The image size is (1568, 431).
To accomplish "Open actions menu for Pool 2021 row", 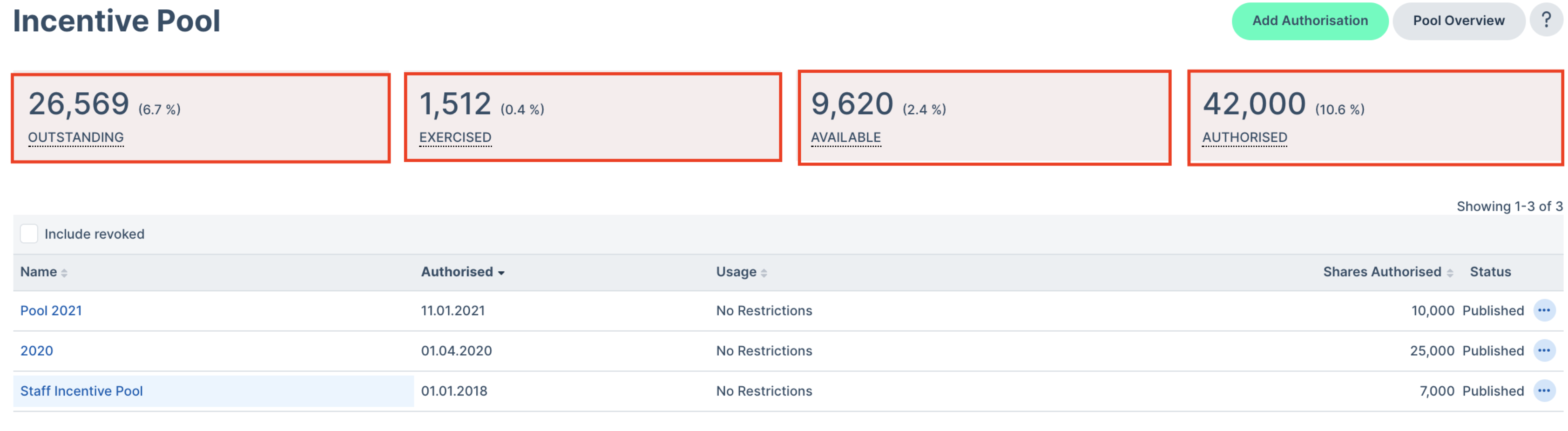I will tap(1544, 310).
